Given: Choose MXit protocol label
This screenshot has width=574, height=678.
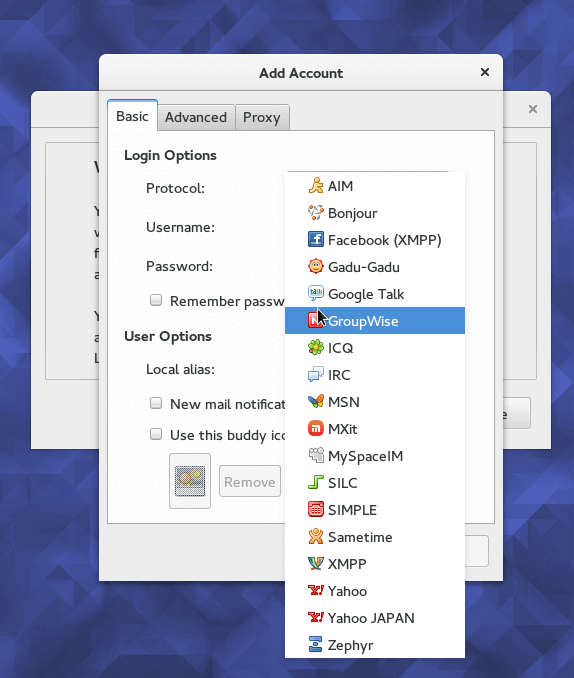Looking at the screenshot, I should click(343, 429).
